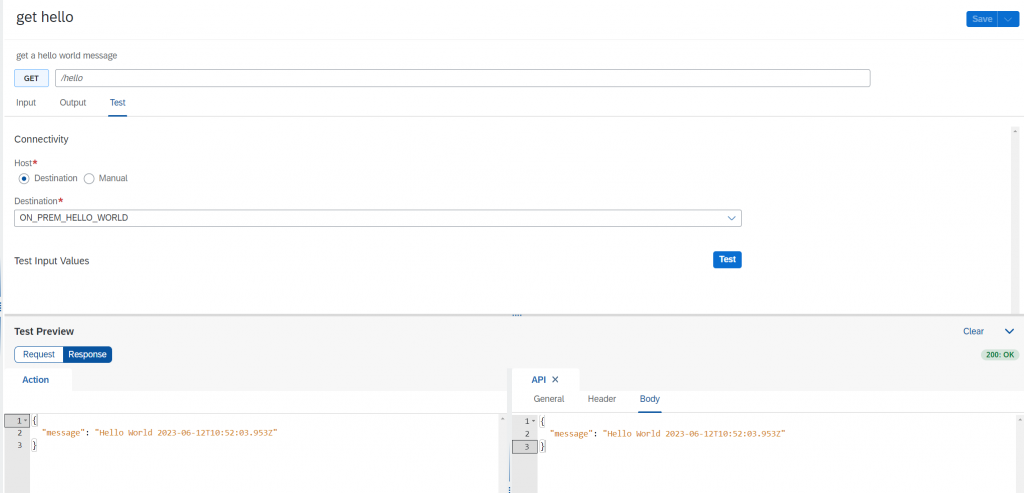Click the message line in API Body editor
Viewport: 1024px width, 493px height.
pyautogui.click(x=667, y=434)
